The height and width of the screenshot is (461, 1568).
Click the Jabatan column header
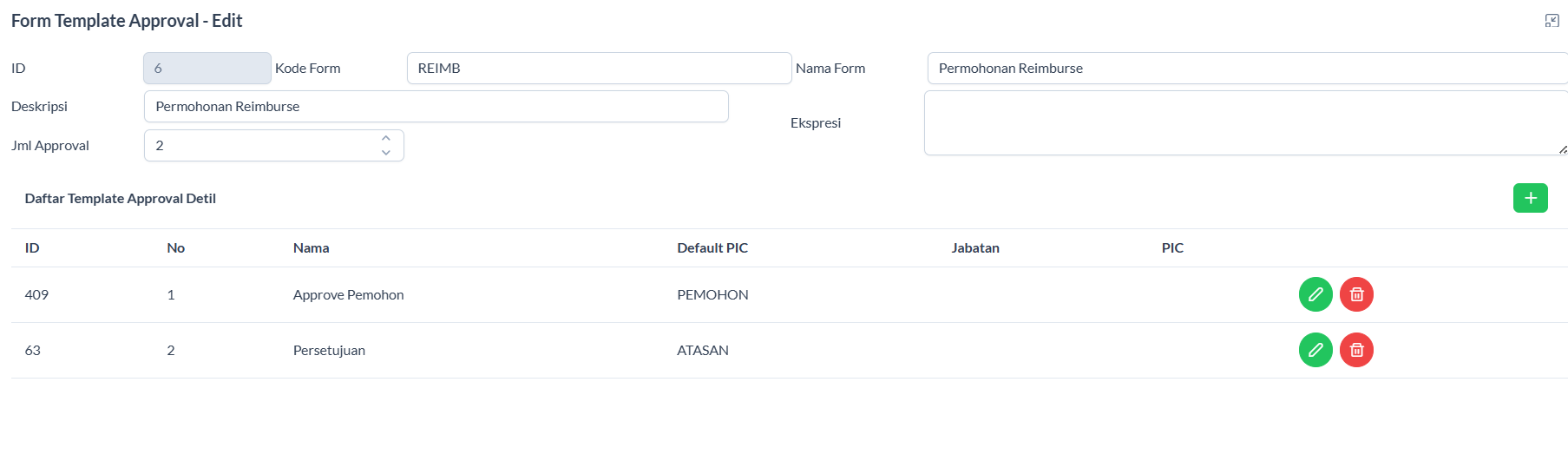[x=974, y=248]
